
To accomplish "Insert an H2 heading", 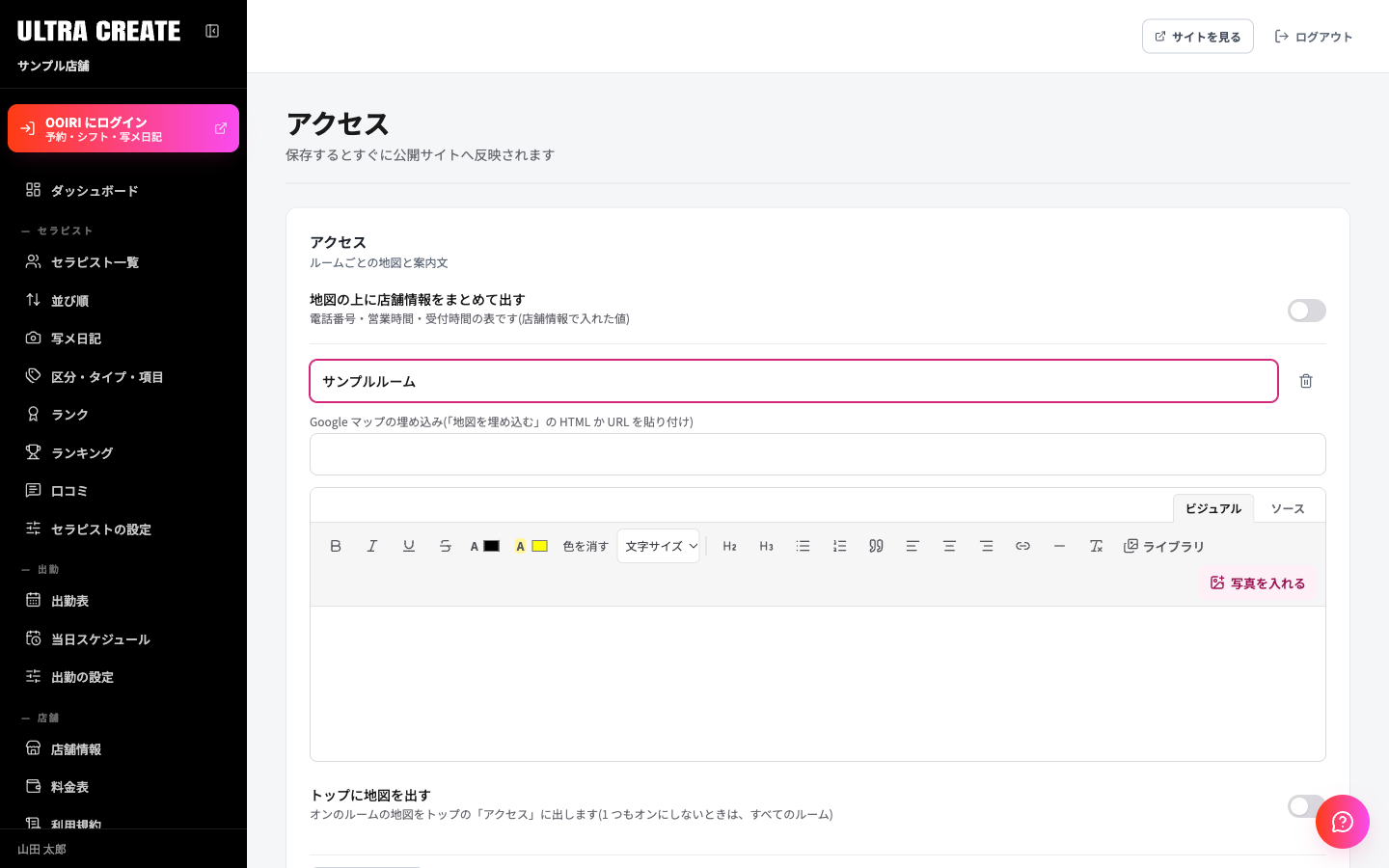I will tap(730, 546).
